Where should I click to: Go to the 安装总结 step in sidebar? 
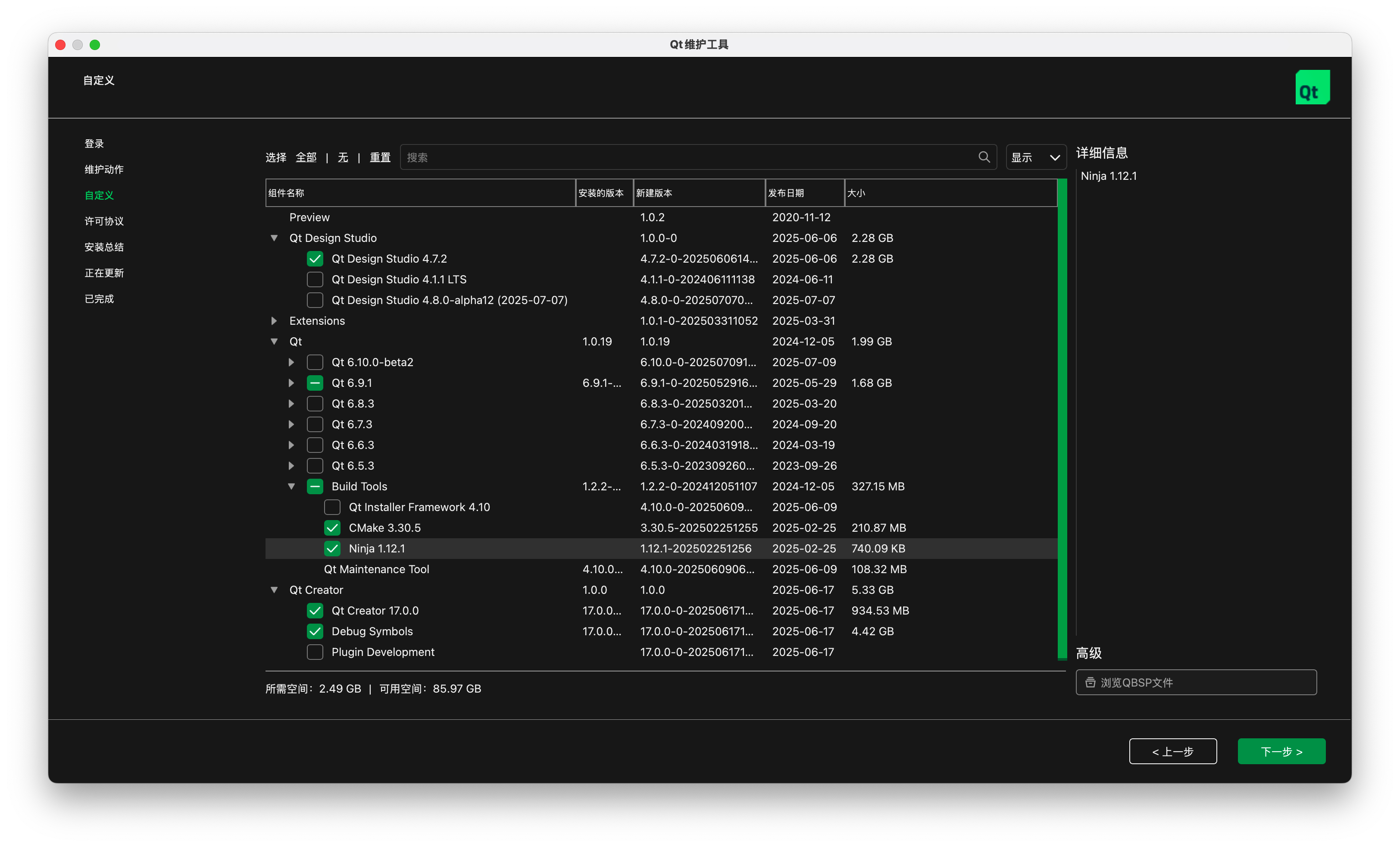pos(104,247)
